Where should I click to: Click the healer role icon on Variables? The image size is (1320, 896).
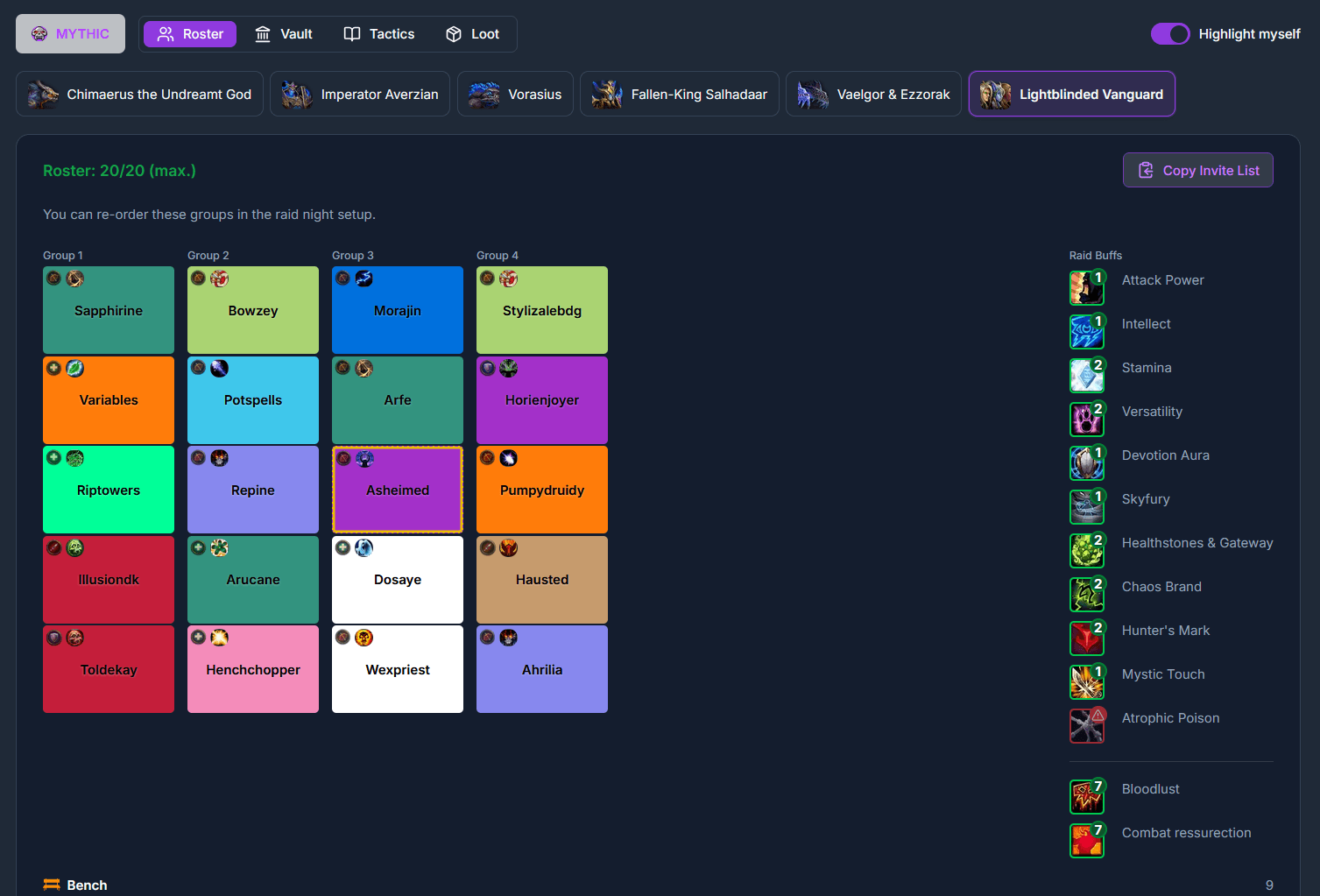click(53, 368)
